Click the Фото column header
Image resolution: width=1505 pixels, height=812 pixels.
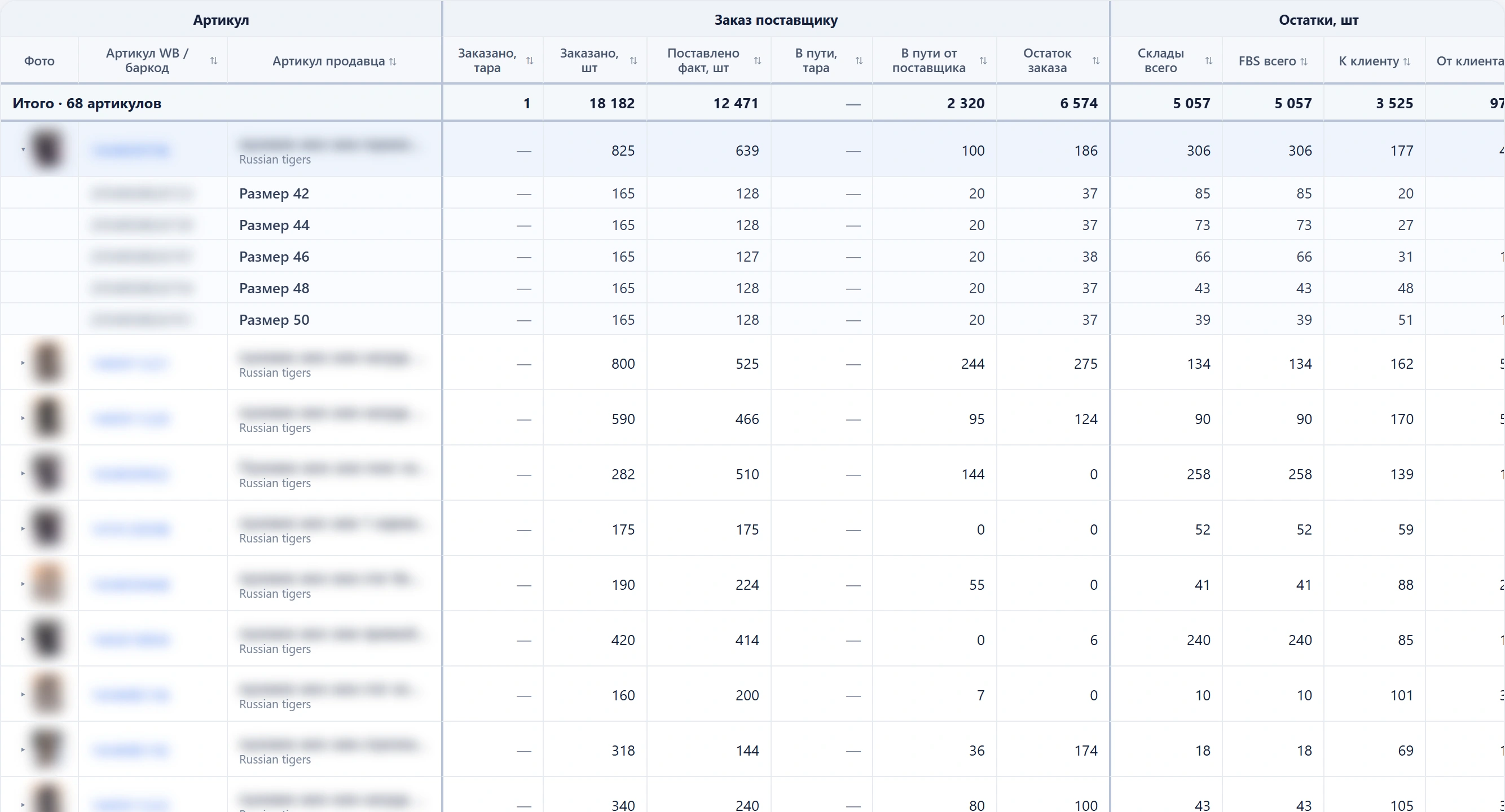coord(39,61)
